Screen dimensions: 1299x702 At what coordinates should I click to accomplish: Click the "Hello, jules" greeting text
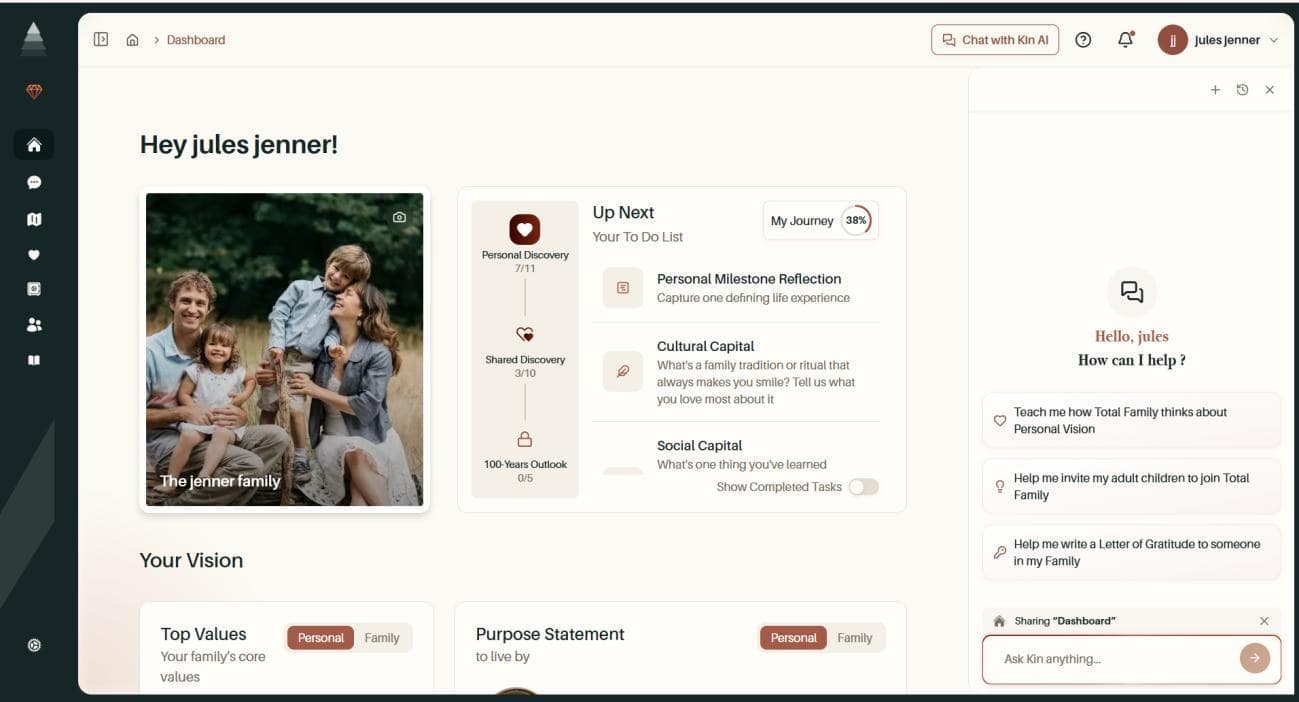point(1132,336)
